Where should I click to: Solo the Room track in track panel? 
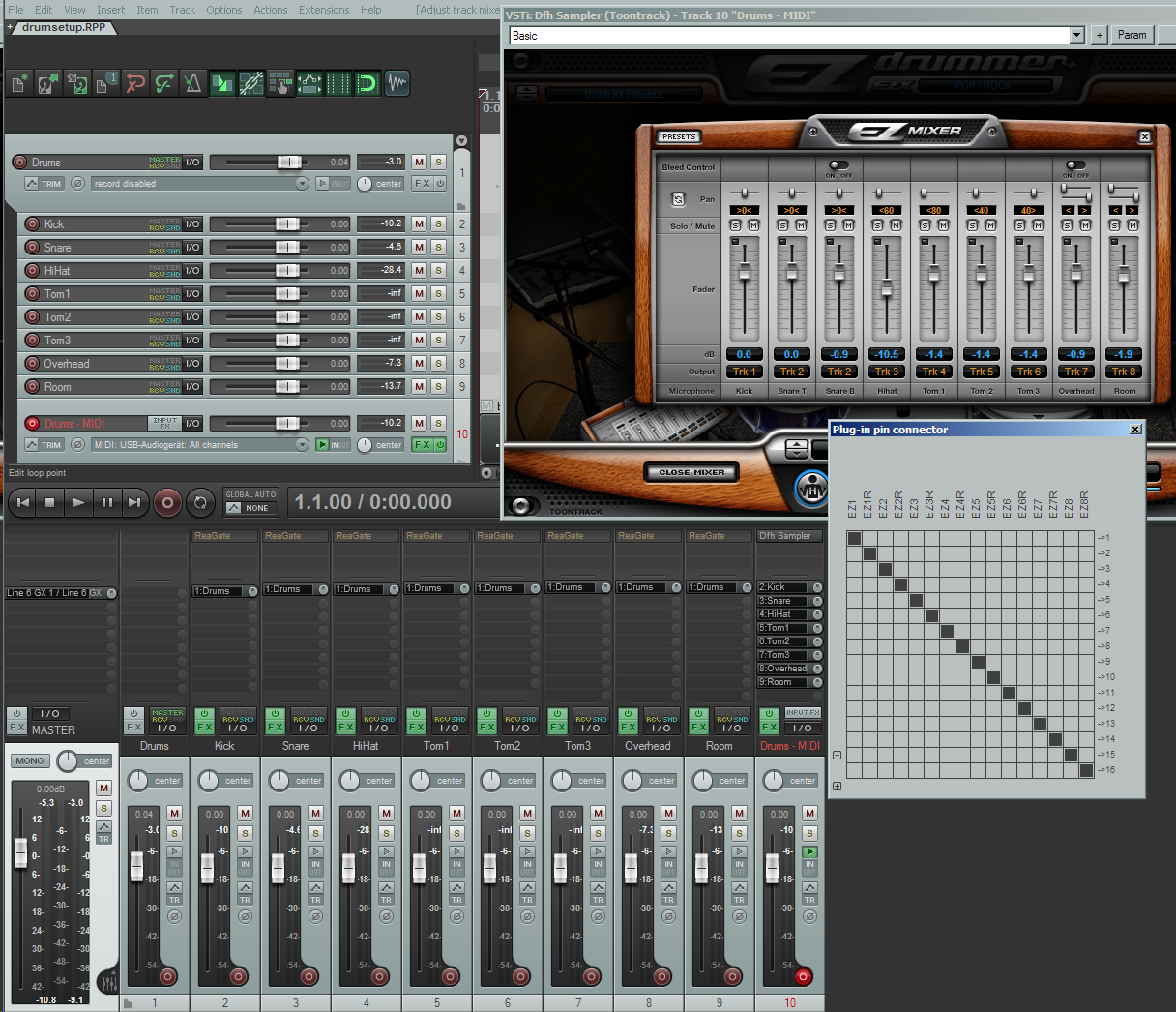tap(438, 387)
